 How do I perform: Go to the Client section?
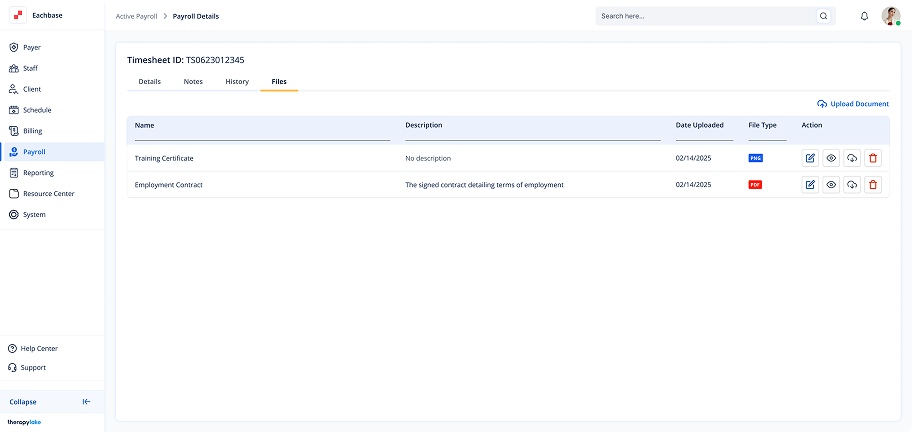point(52,90)
